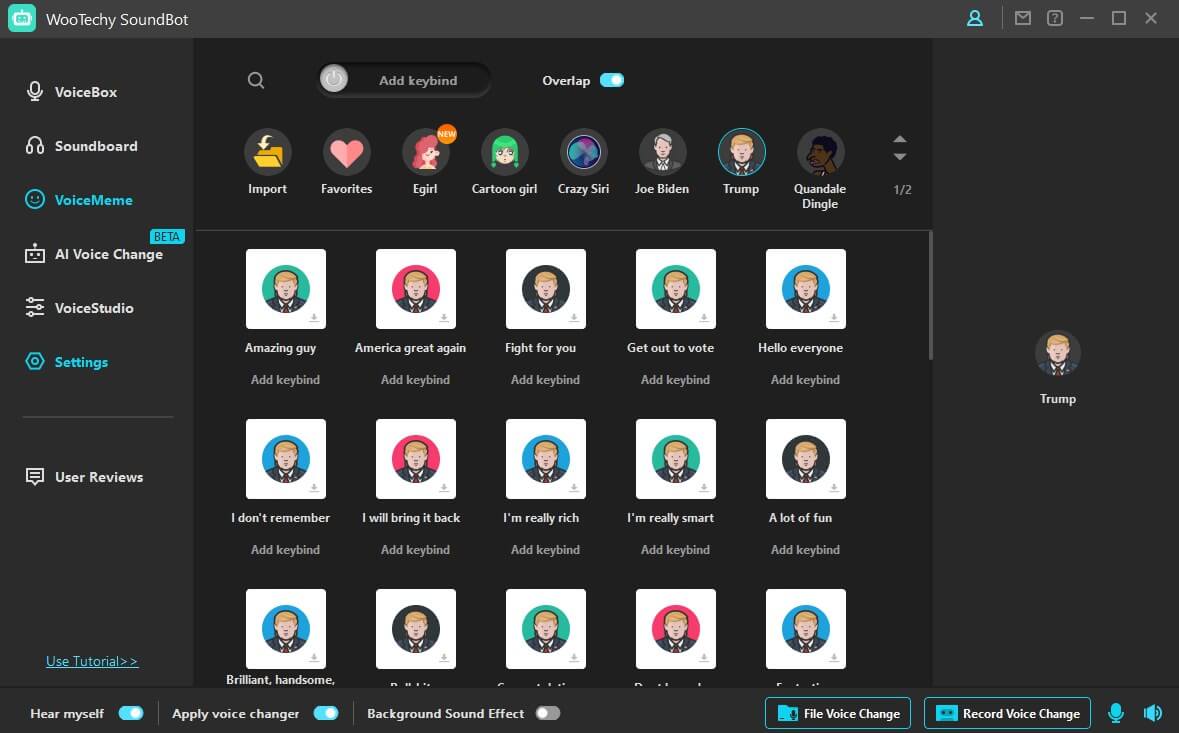This screenshot has height=733, width=1179.
Task: Click the search magnifier icon
Action: (256, 81)
